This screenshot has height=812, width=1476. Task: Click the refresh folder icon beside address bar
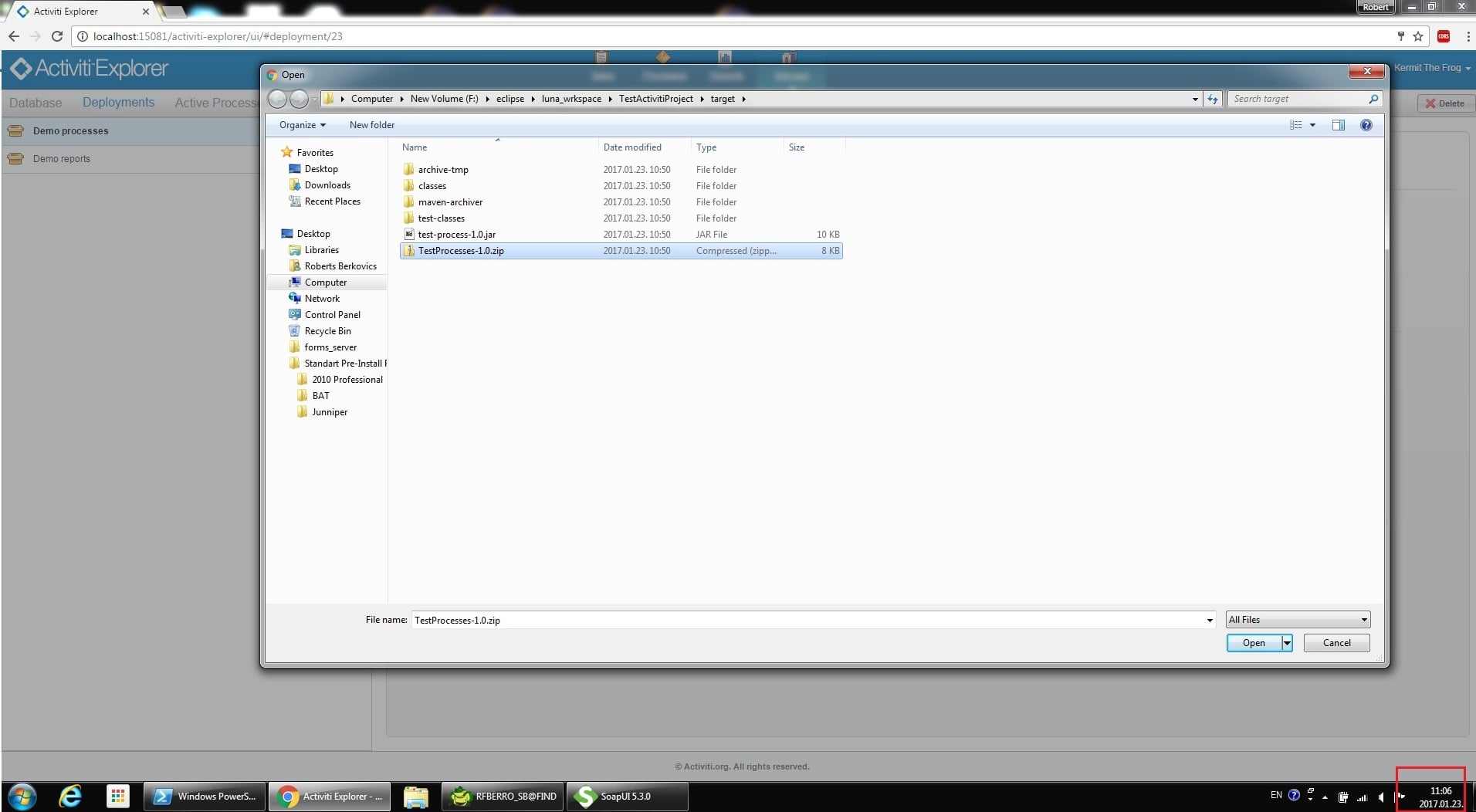[x=1213, y=99]
